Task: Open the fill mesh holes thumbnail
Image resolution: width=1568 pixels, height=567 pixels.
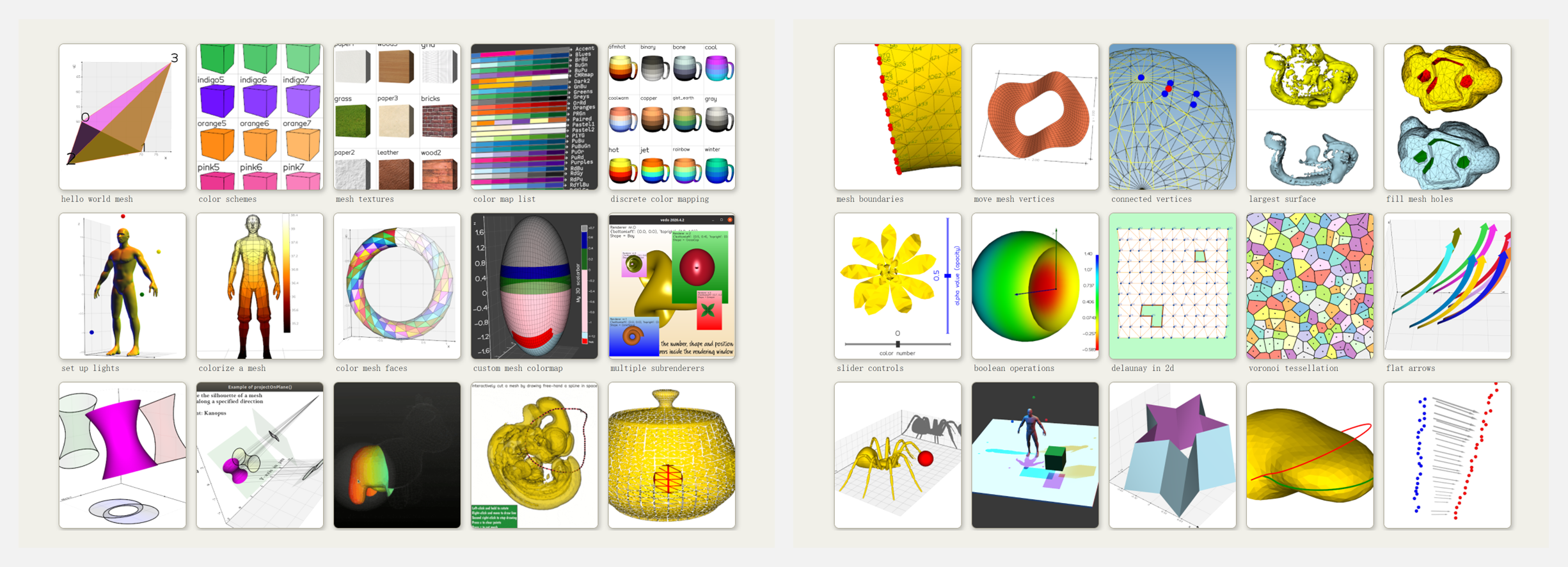Action: 1447,116
